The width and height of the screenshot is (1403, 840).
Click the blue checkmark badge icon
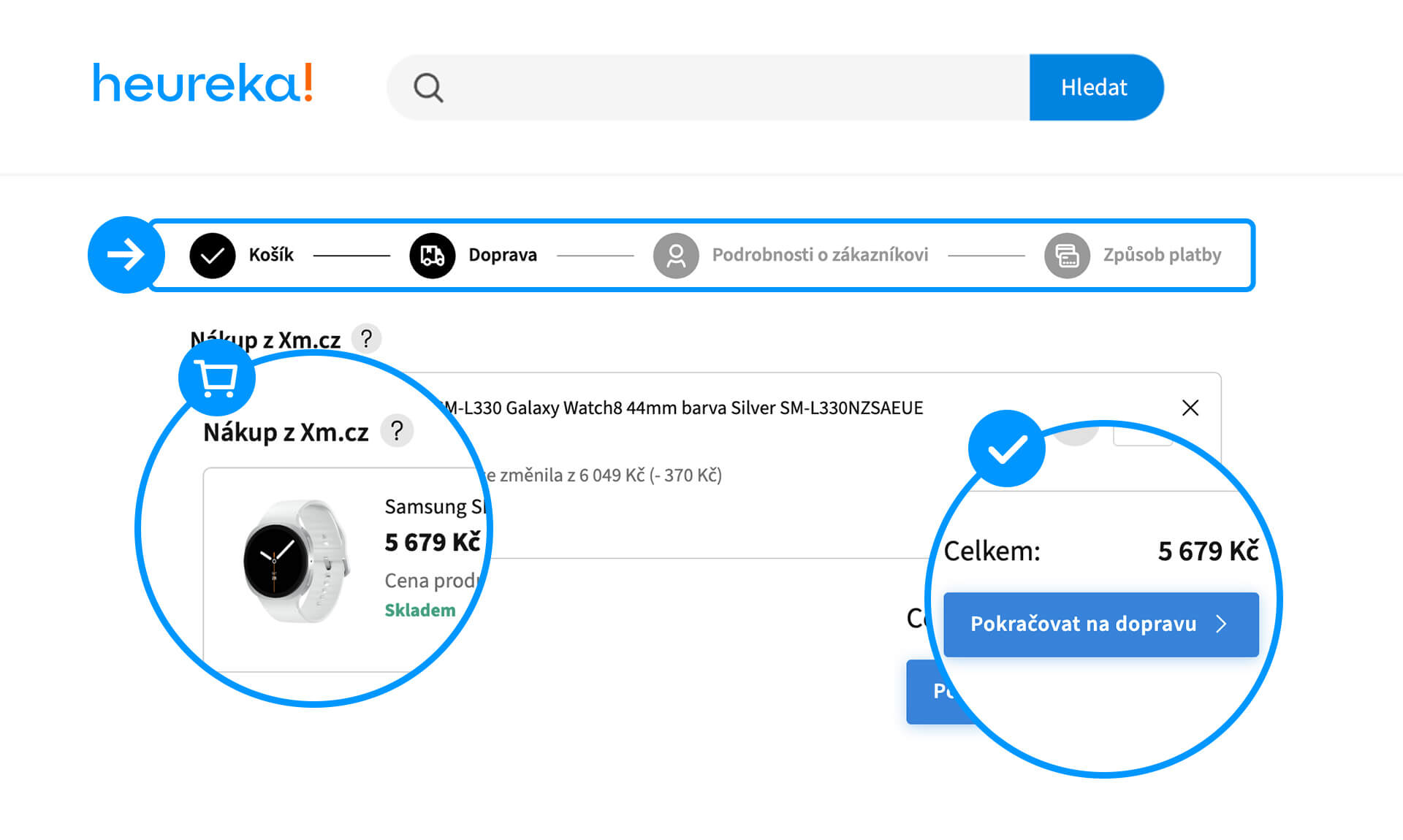click(1007, 448)
